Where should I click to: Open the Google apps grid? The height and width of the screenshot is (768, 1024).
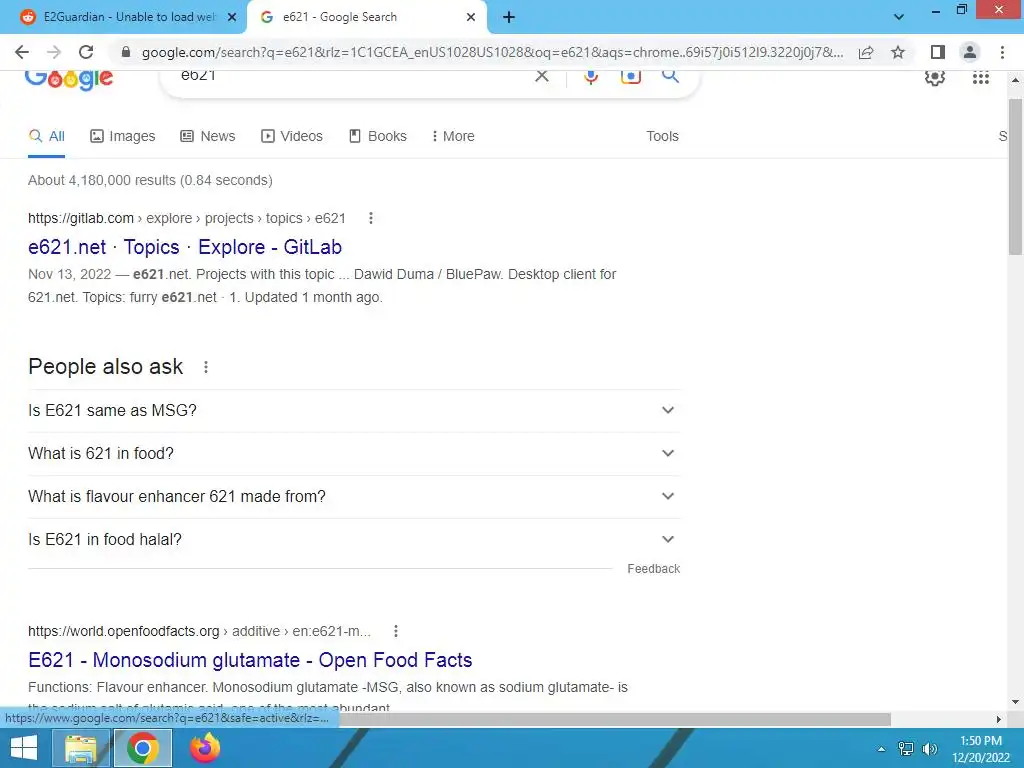click(x=980, y=77)
